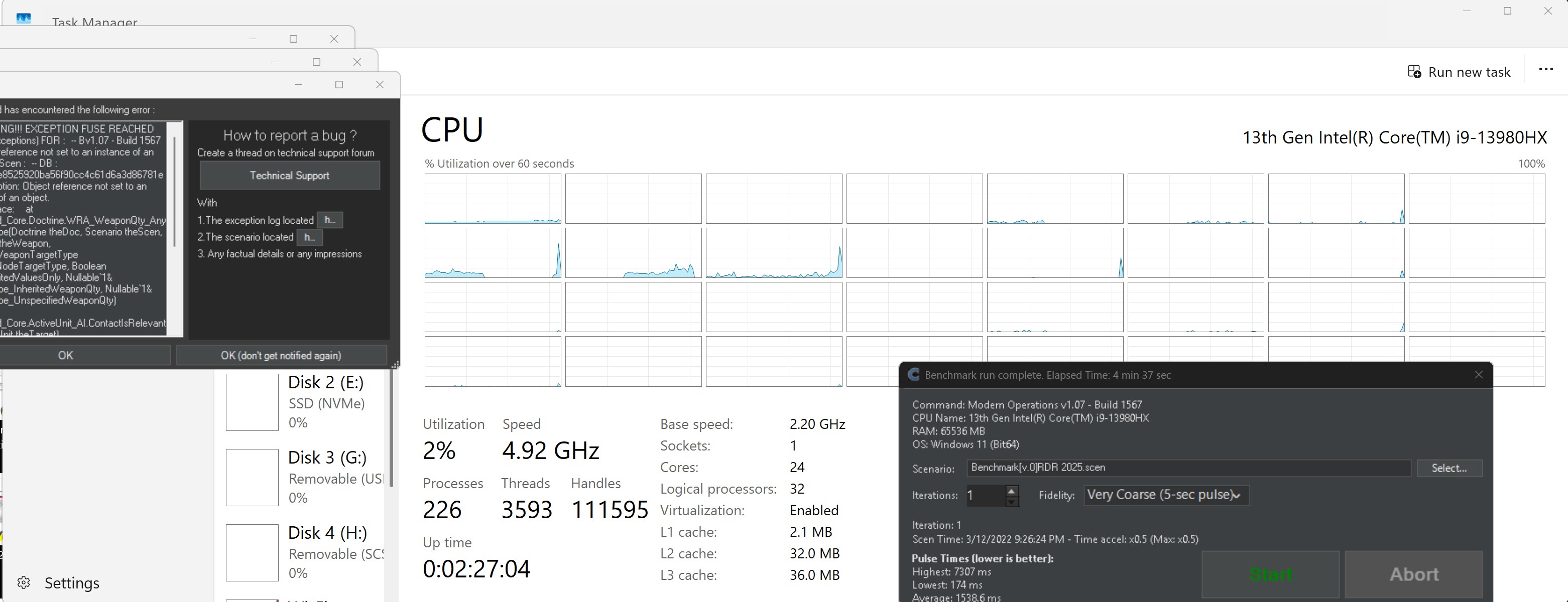The width and height of the screenshot is (1568, 602).
Task: Click the Technical Support button
Action: (290, 175)
